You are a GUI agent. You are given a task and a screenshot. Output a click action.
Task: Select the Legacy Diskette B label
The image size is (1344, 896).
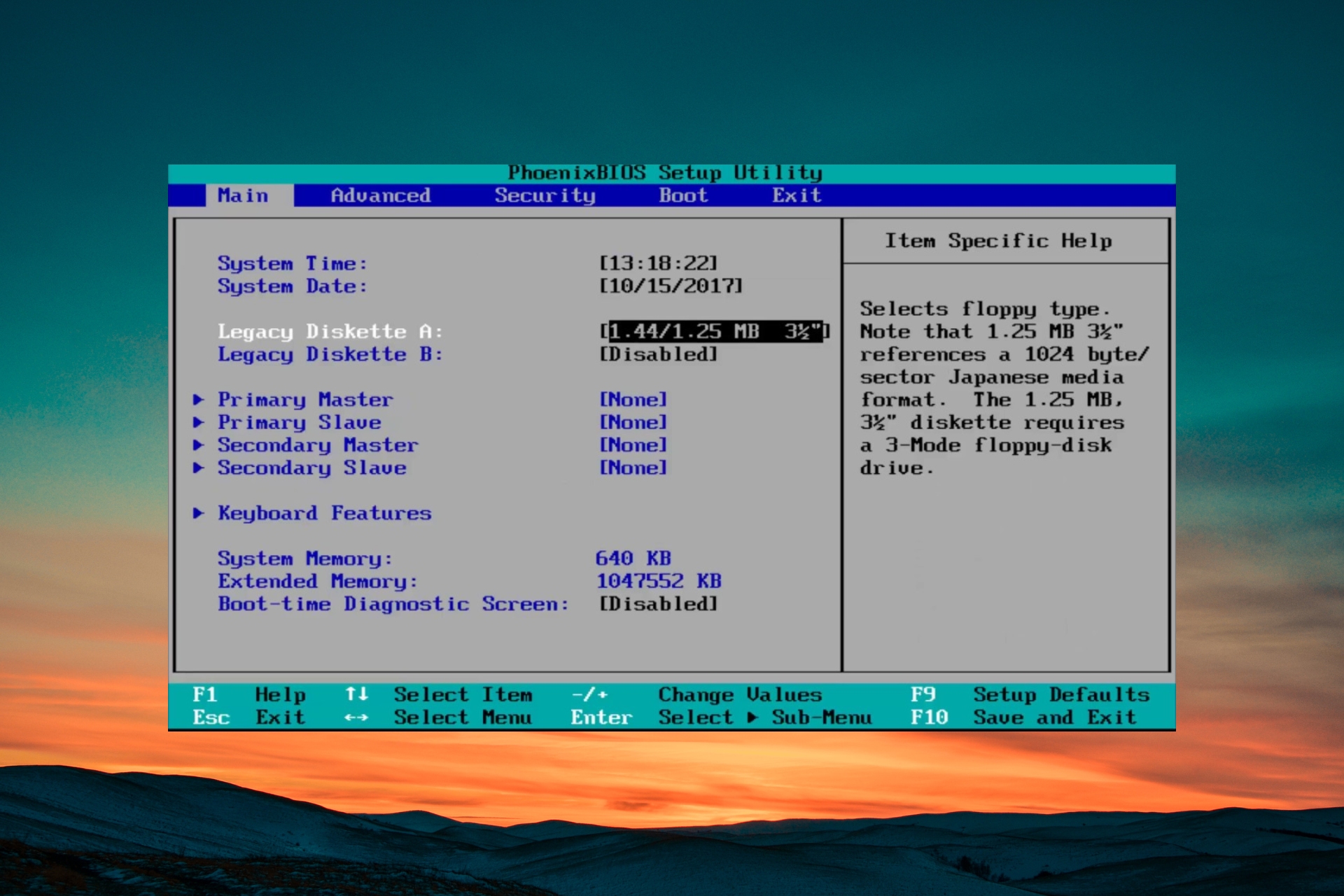click(x=330, y=354)
